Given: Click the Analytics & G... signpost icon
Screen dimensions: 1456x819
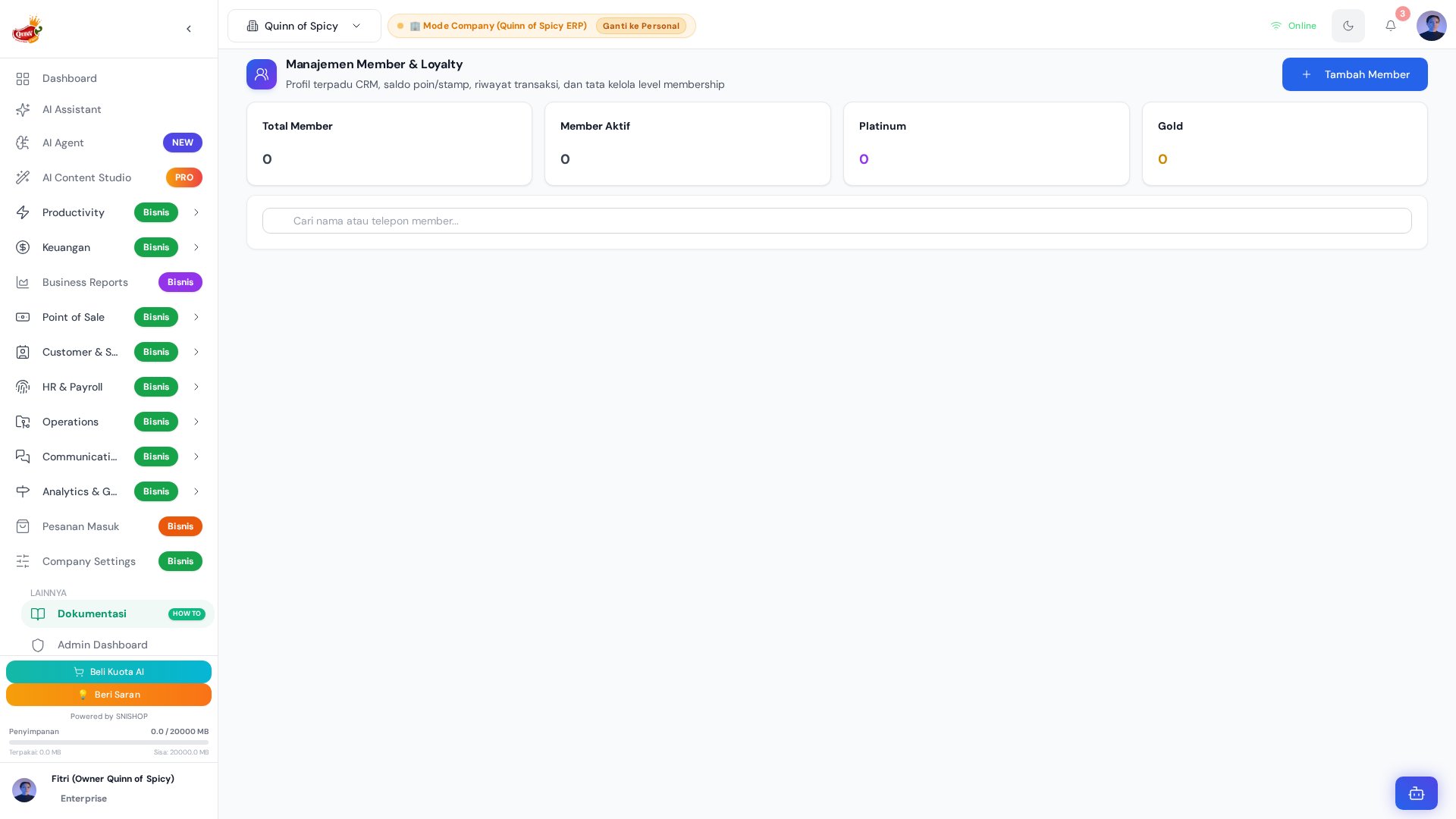Looking at the screenshot, I should tap(23, 491).
